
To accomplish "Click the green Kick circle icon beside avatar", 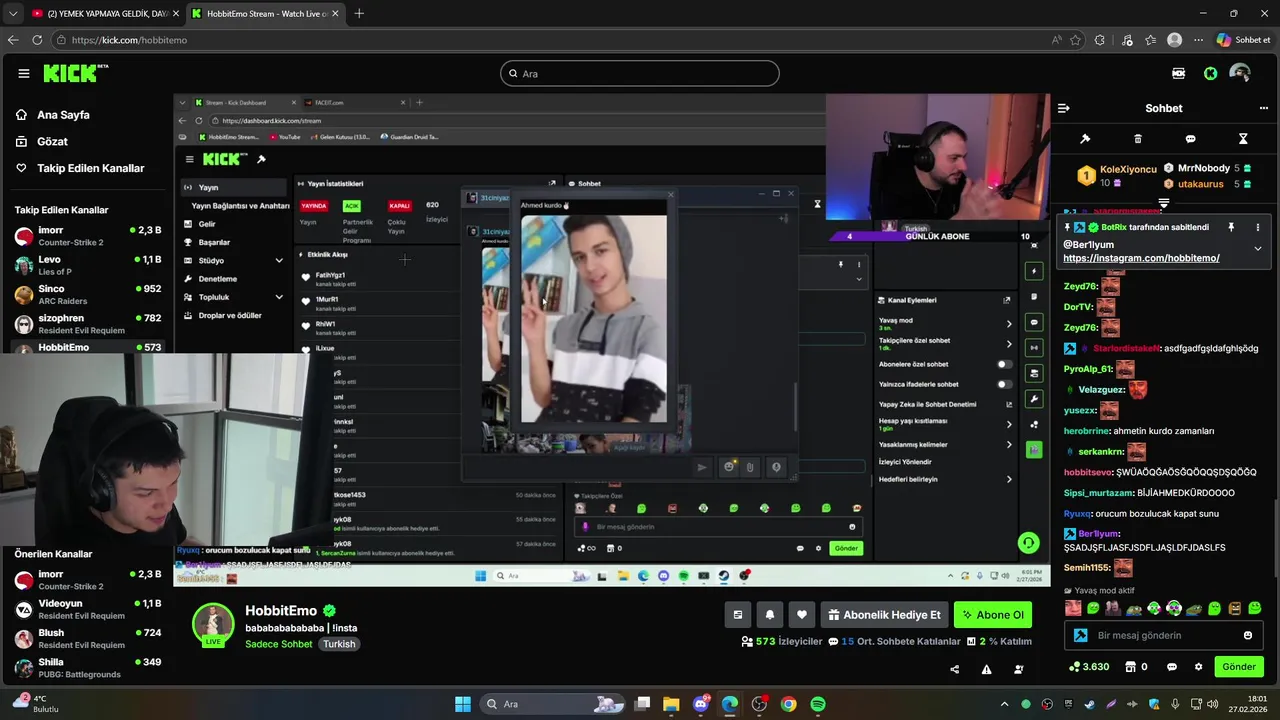I will (1210, 73).
